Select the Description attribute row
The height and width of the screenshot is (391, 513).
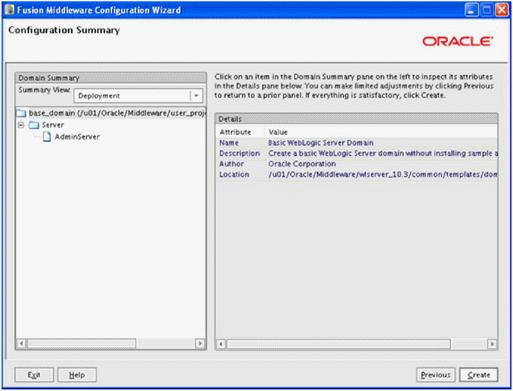[357, 153]
